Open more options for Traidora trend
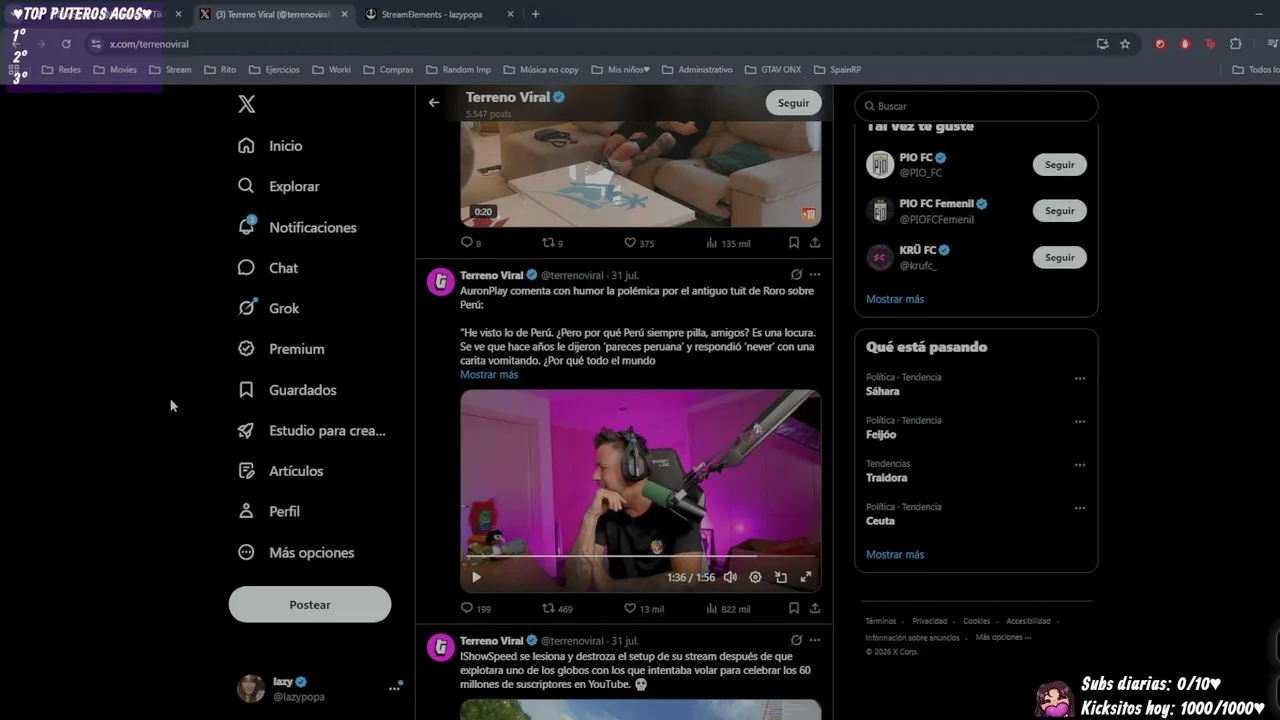 point(1080,464)
